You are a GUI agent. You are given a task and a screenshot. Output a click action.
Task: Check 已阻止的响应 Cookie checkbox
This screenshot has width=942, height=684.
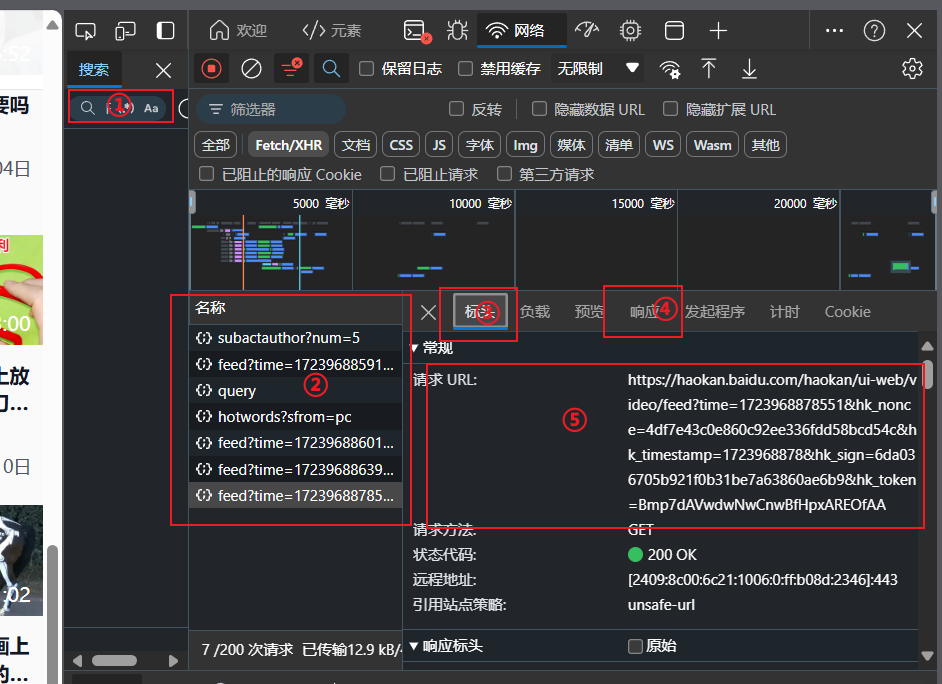coord(206,174)
